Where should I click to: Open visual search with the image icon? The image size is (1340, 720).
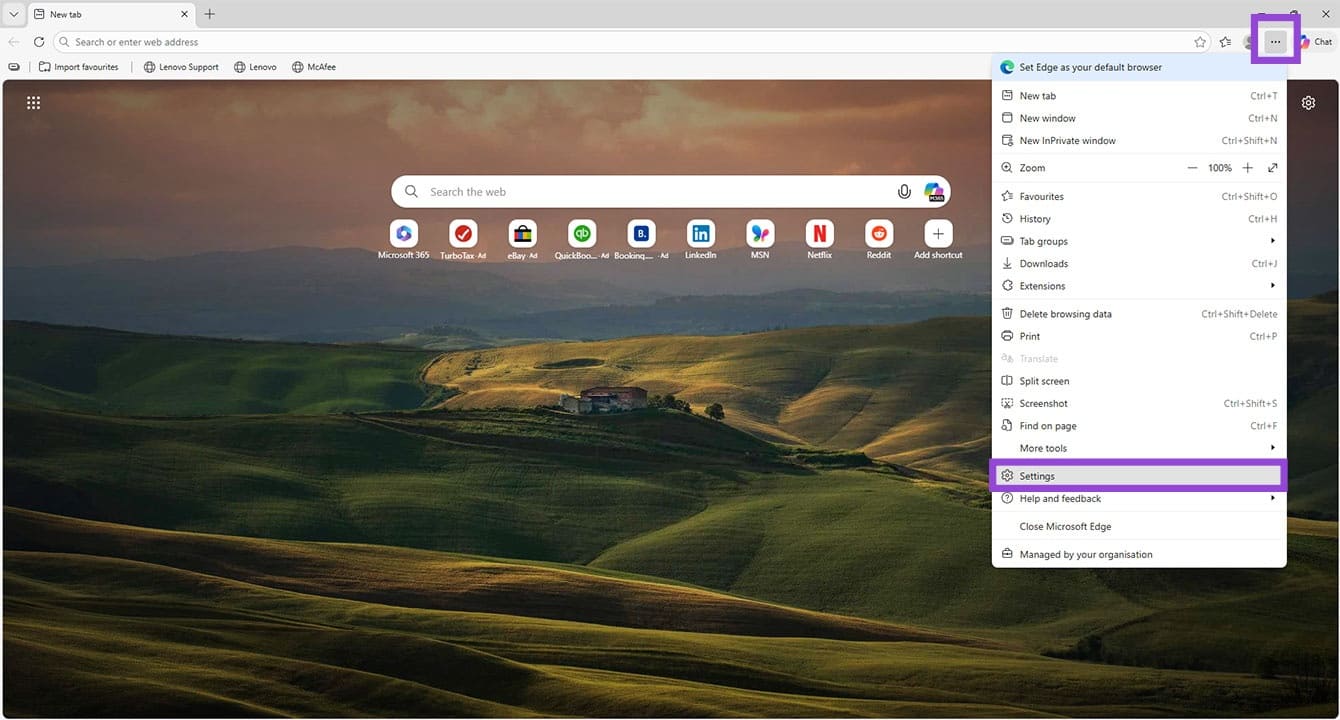pos(933,191)
